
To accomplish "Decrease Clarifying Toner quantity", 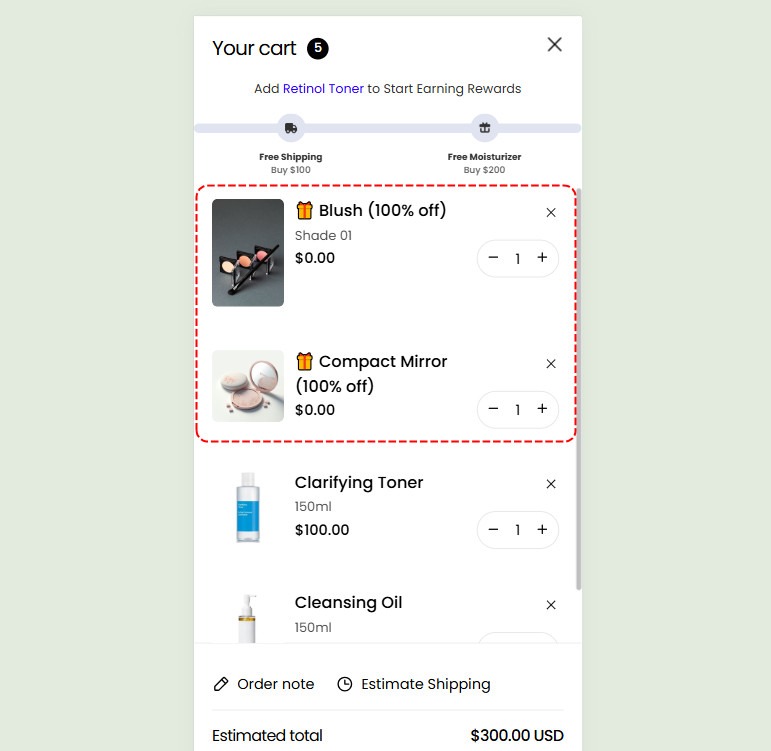I will tap(493, 530).
